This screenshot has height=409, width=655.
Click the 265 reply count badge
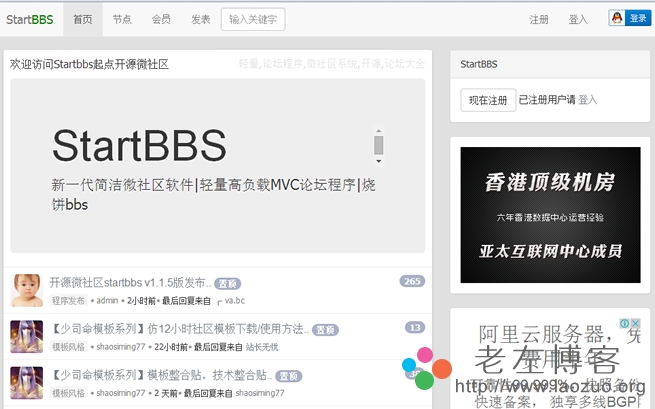click(412, 281)
